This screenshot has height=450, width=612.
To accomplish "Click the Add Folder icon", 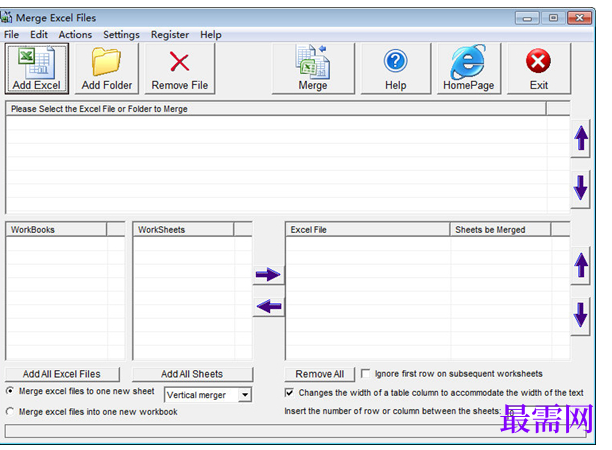I will point(107,69).
